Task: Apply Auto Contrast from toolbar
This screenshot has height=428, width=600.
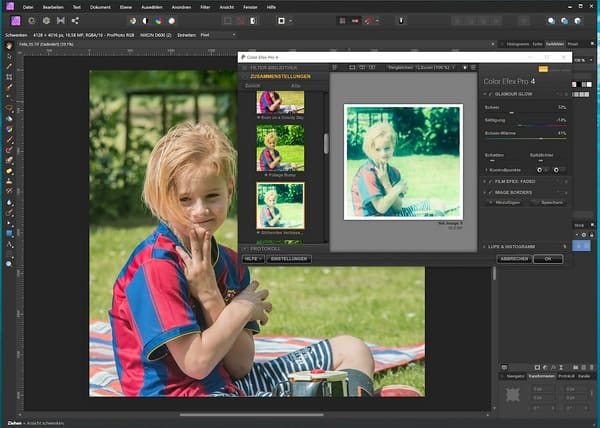Action: (x=145, y=21)
